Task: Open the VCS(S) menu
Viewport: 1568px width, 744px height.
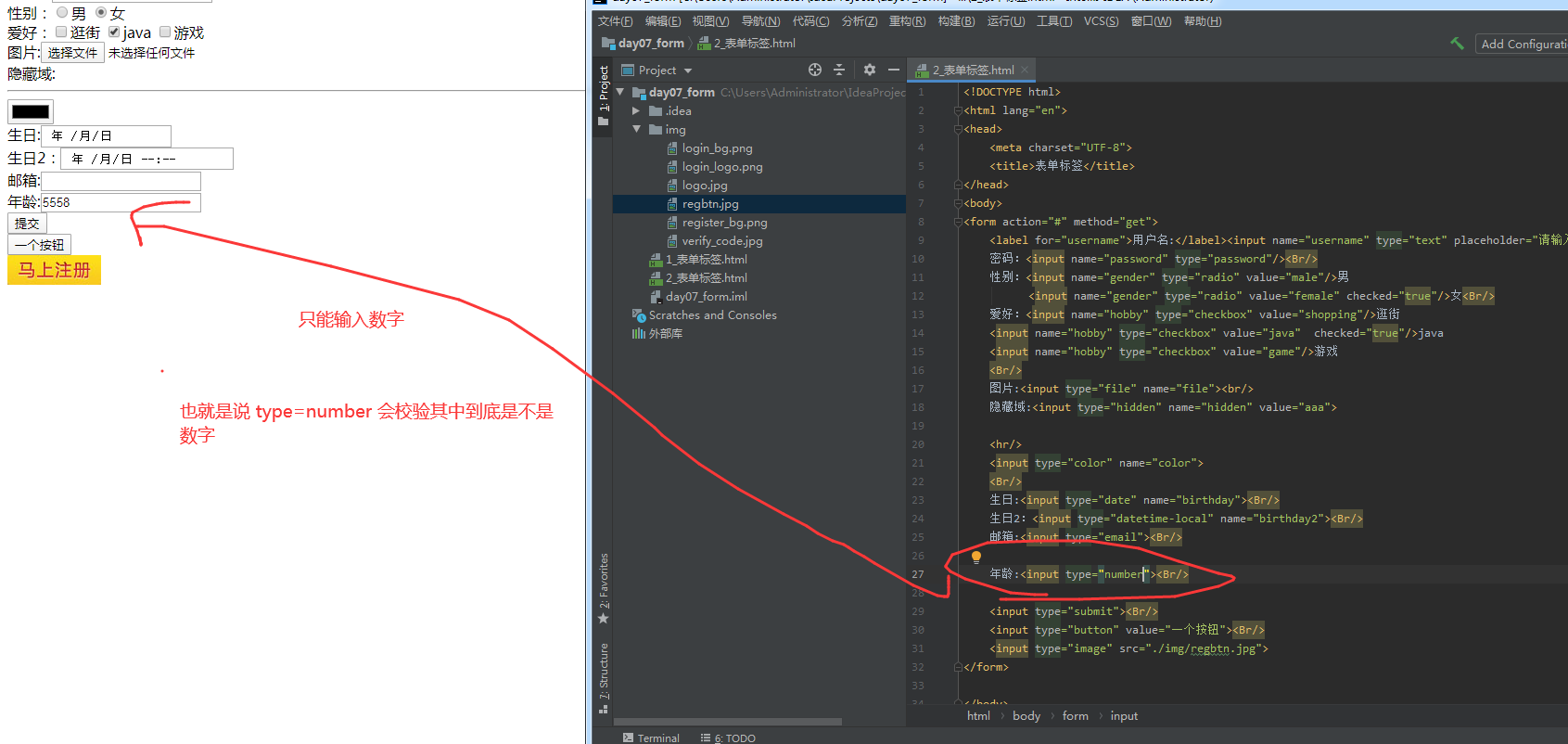Action: click(1102, 21)
